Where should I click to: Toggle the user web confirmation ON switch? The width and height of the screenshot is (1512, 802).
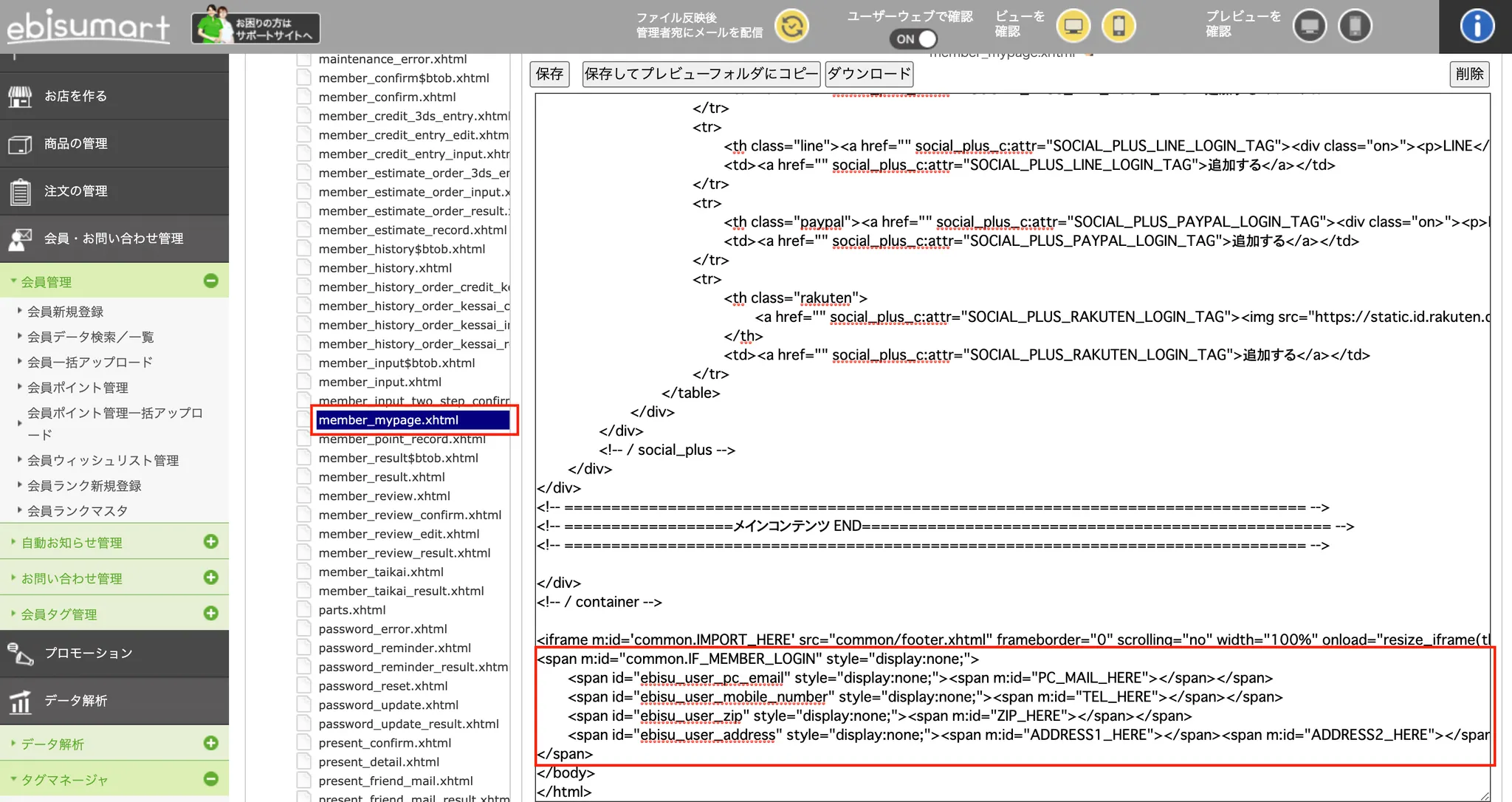coord(914,38)
